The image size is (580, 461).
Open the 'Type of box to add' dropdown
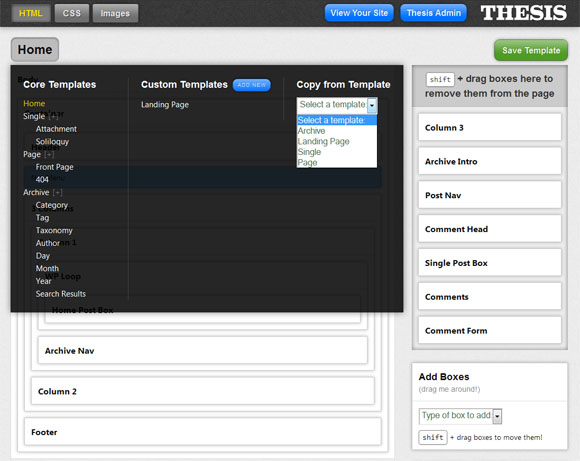(460, 416)
